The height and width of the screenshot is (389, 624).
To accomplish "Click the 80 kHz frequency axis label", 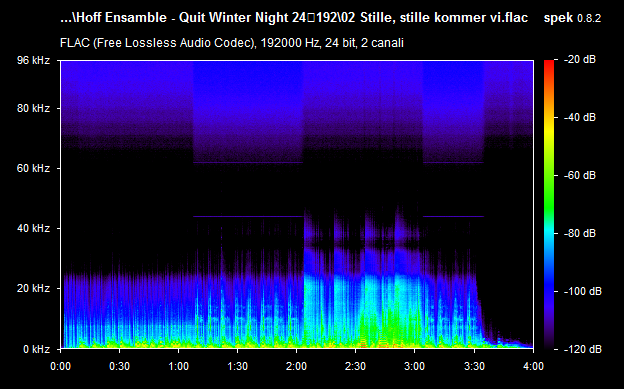I will pyautogui.click(x=33, y=108).
